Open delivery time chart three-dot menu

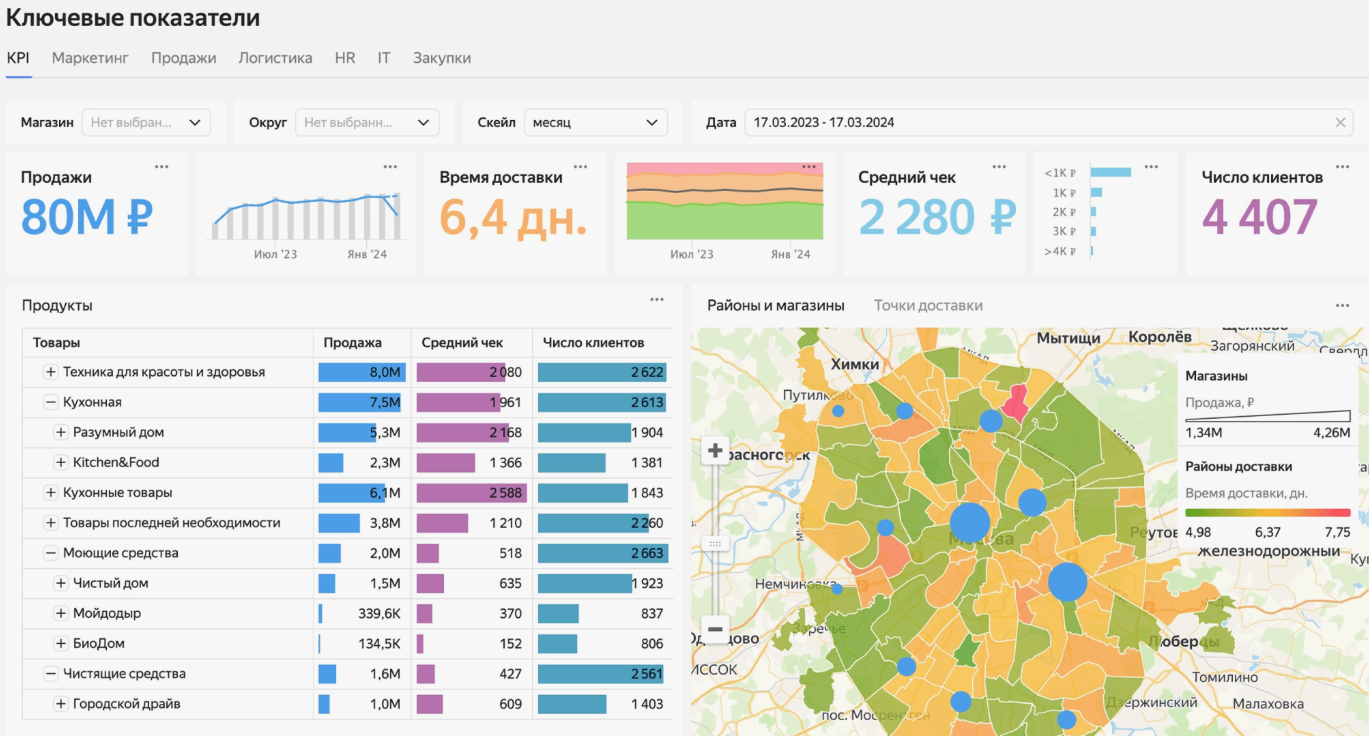[x=809, y=167]
